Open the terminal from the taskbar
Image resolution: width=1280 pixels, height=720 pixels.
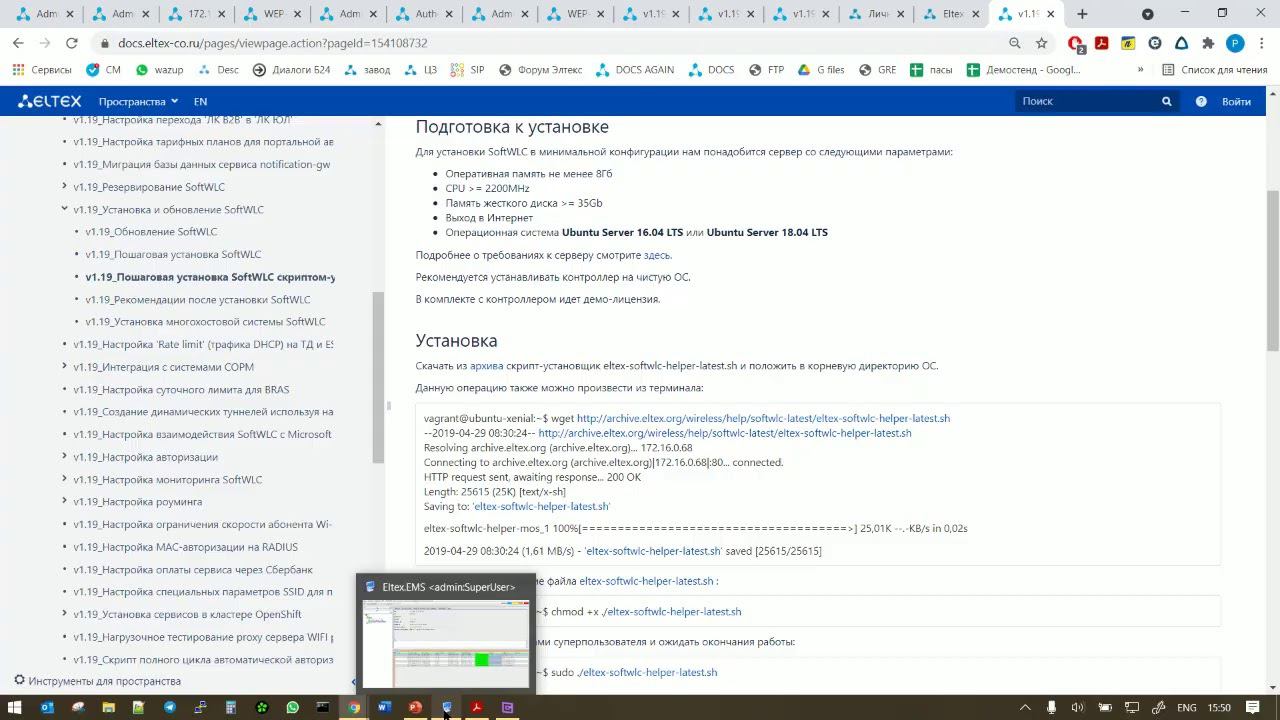323,708
